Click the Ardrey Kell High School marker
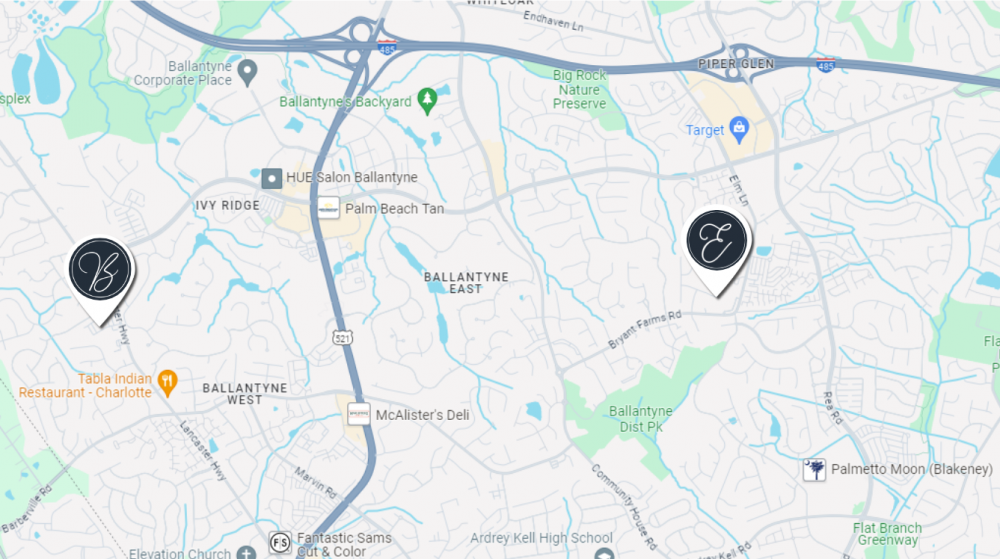Viewport: 1000px width, 559px height. click(604, 553)
